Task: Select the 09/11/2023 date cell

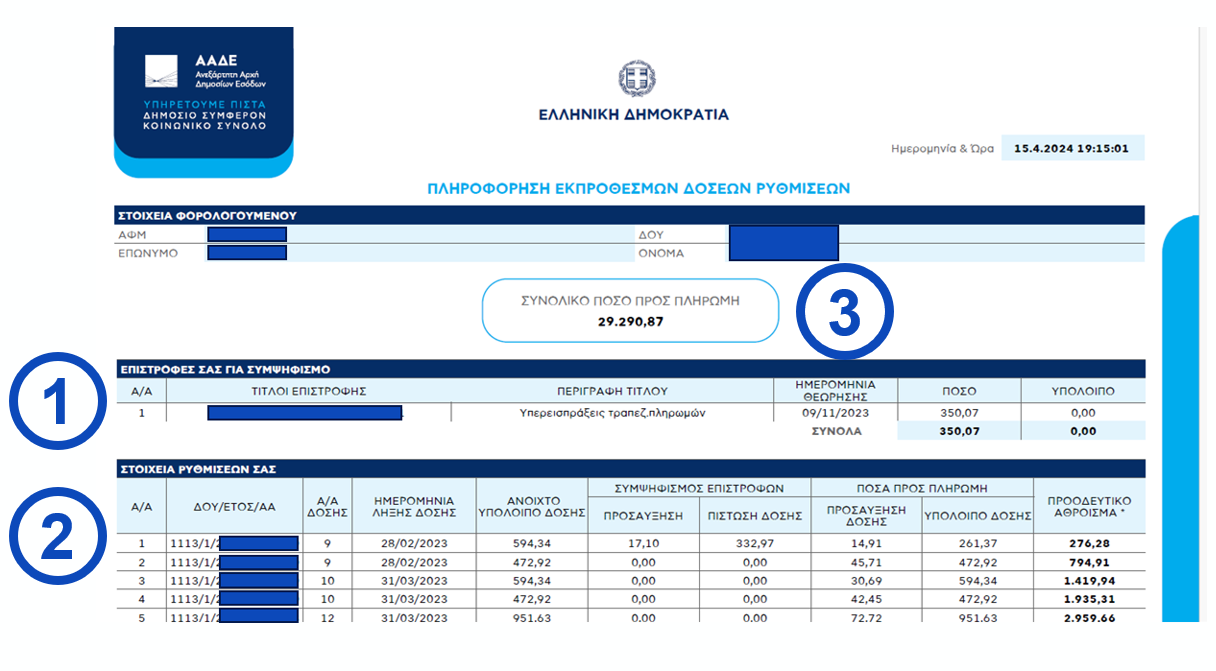Action: (835, 412)
